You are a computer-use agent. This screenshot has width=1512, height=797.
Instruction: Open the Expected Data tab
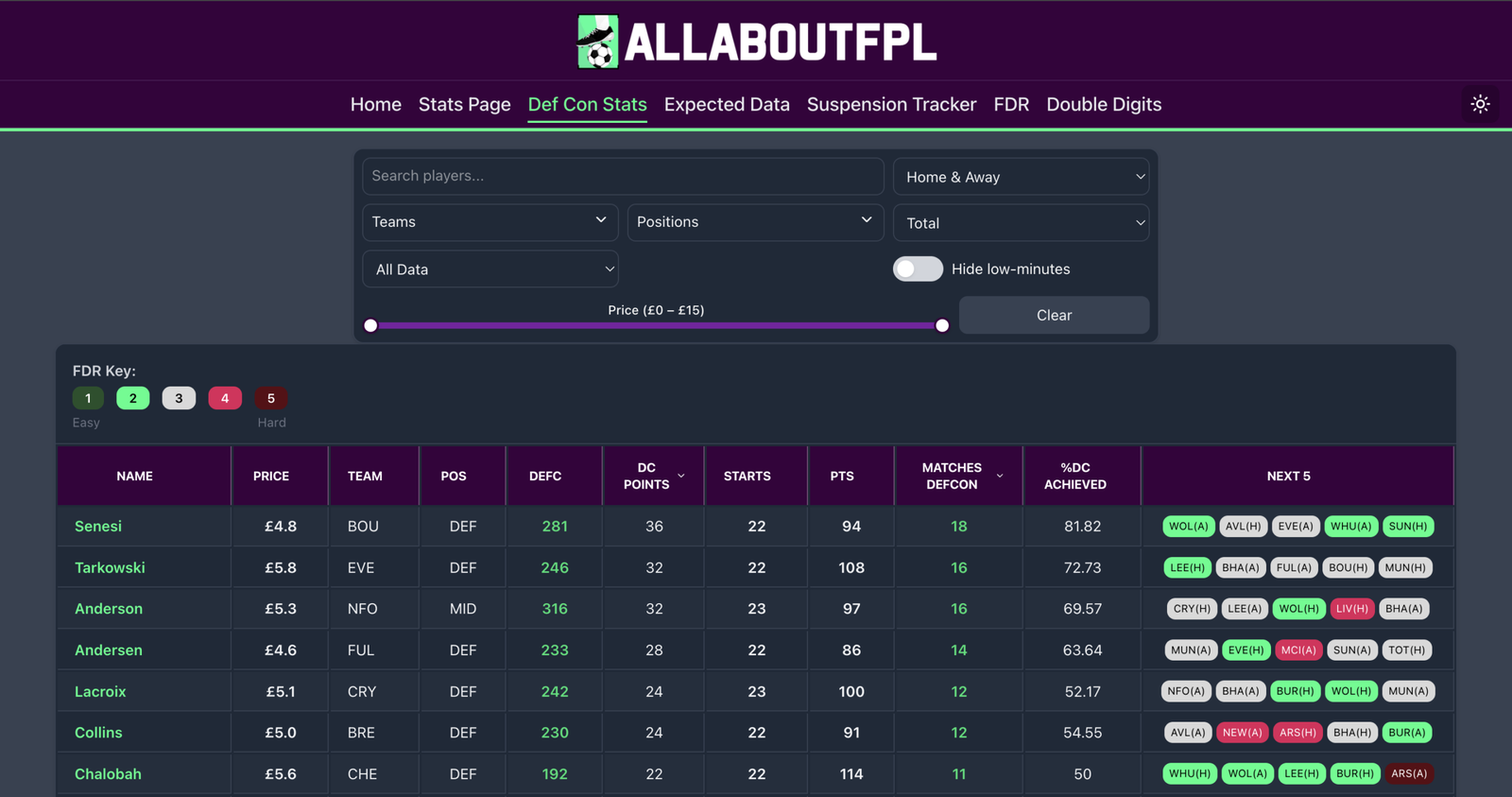click(727, 104)
